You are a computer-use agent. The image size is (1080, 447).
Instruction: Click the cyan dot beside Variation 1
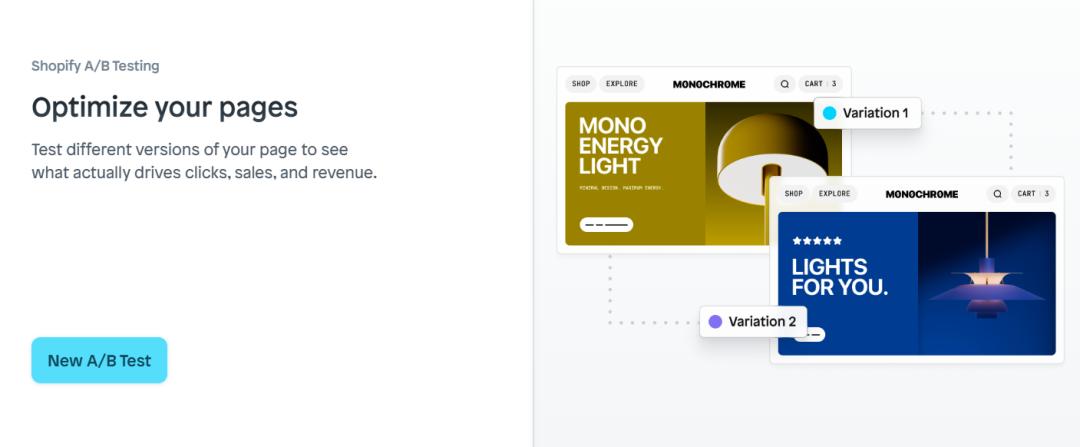tap(829, 113)
